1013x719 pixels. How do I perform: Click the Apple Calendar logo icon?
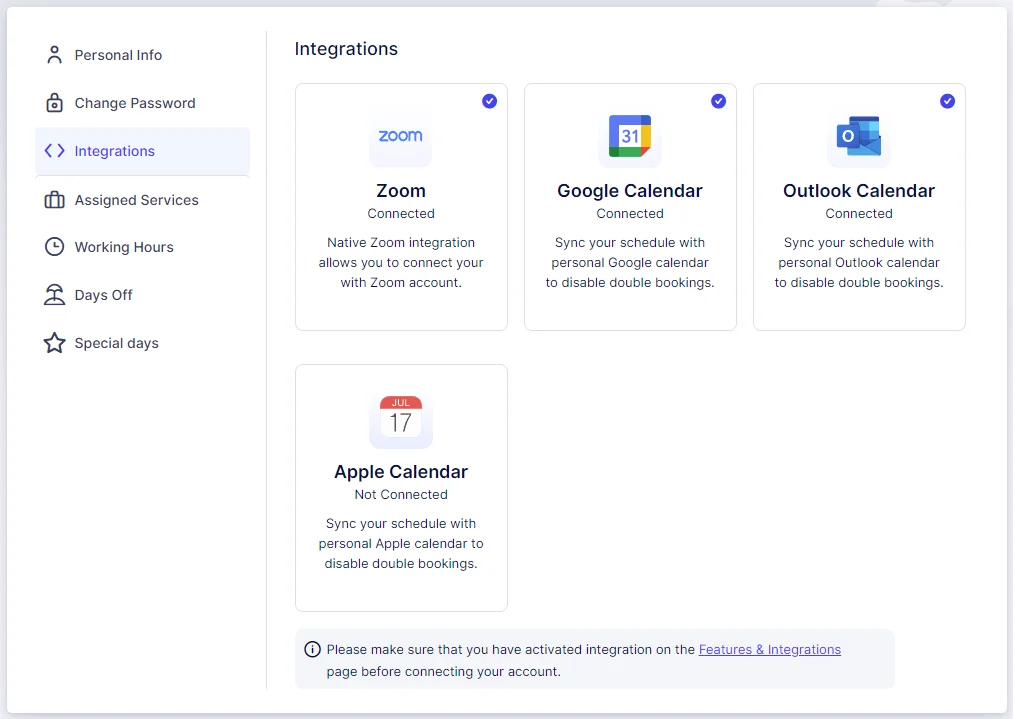coord(400,417)
